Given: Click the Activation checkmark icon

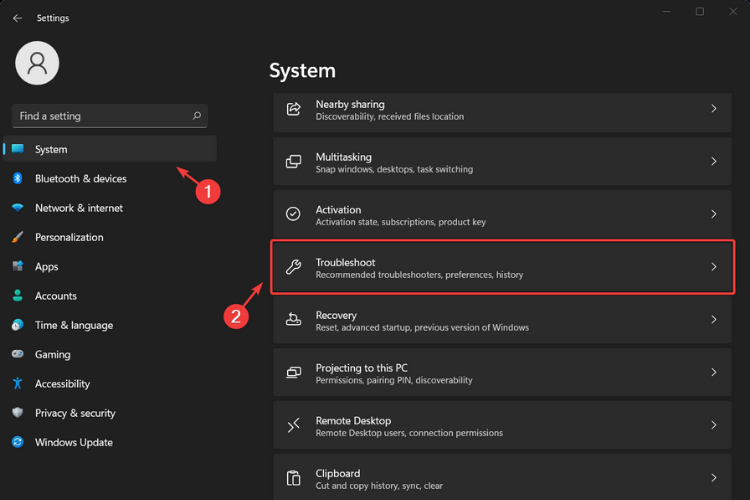Looking at the screenshot, I should coord(293,214).
